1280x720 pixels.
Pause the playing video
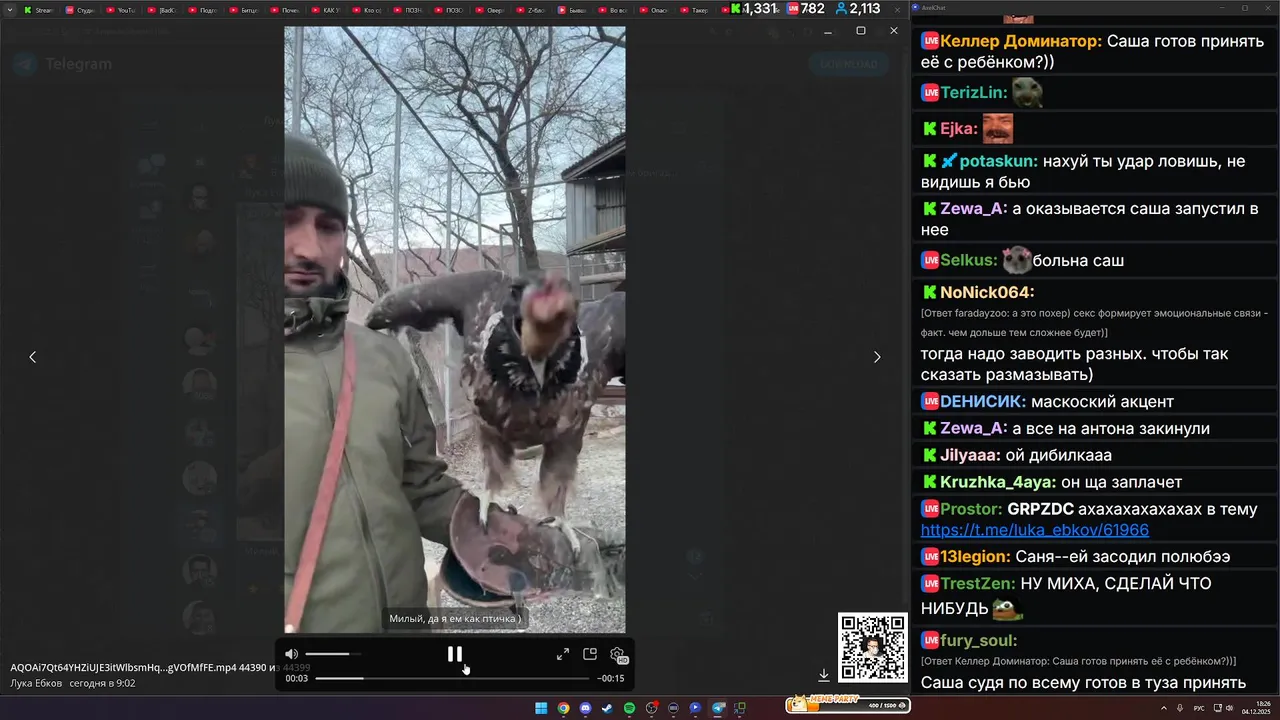click(x=455, y=654)
